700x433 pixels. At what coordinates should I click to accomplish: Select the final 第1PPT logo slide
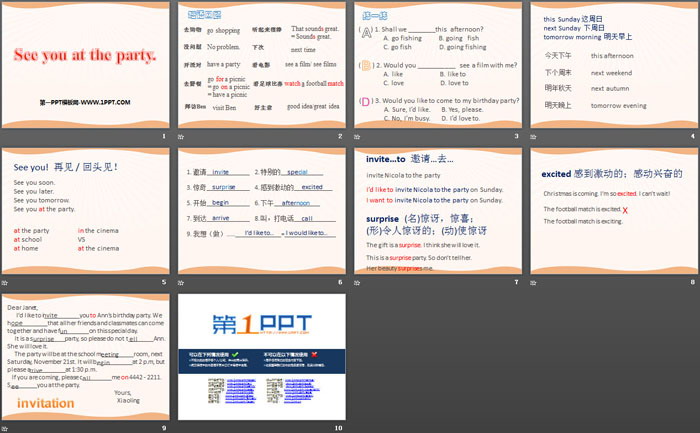(262, 355)
